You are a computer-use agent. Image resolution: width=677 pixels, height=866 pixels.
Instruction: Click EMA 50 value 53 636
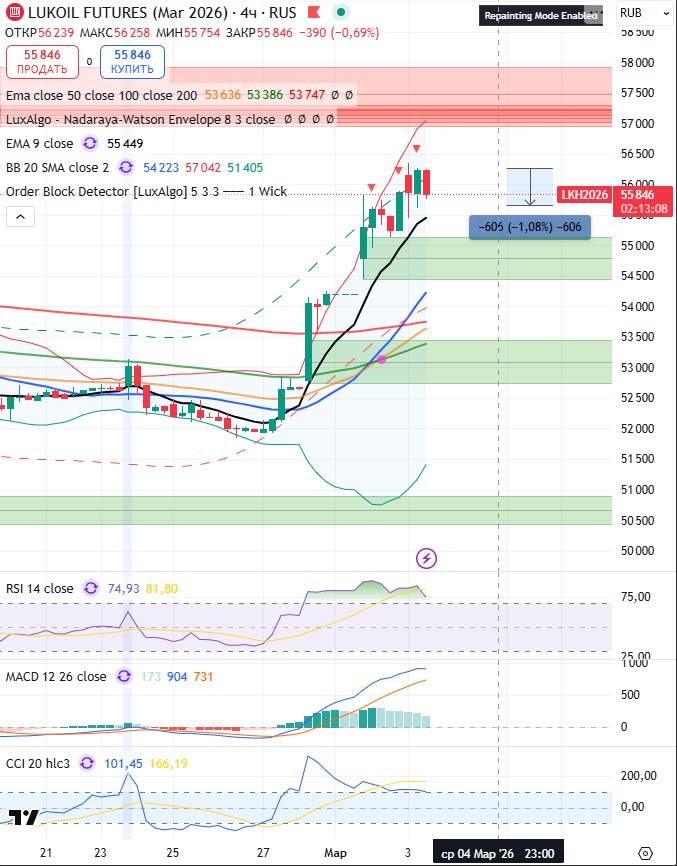pos(223,96)
